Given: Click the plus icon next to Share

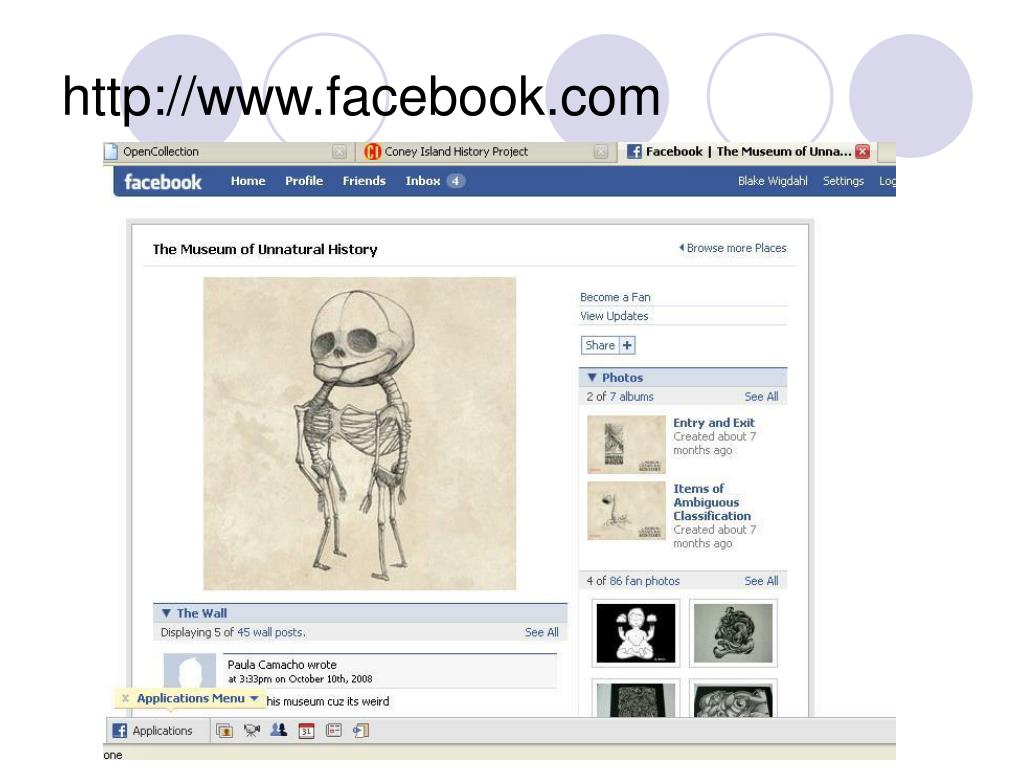Looking at the screenshot, I should (x=627, y=345).
